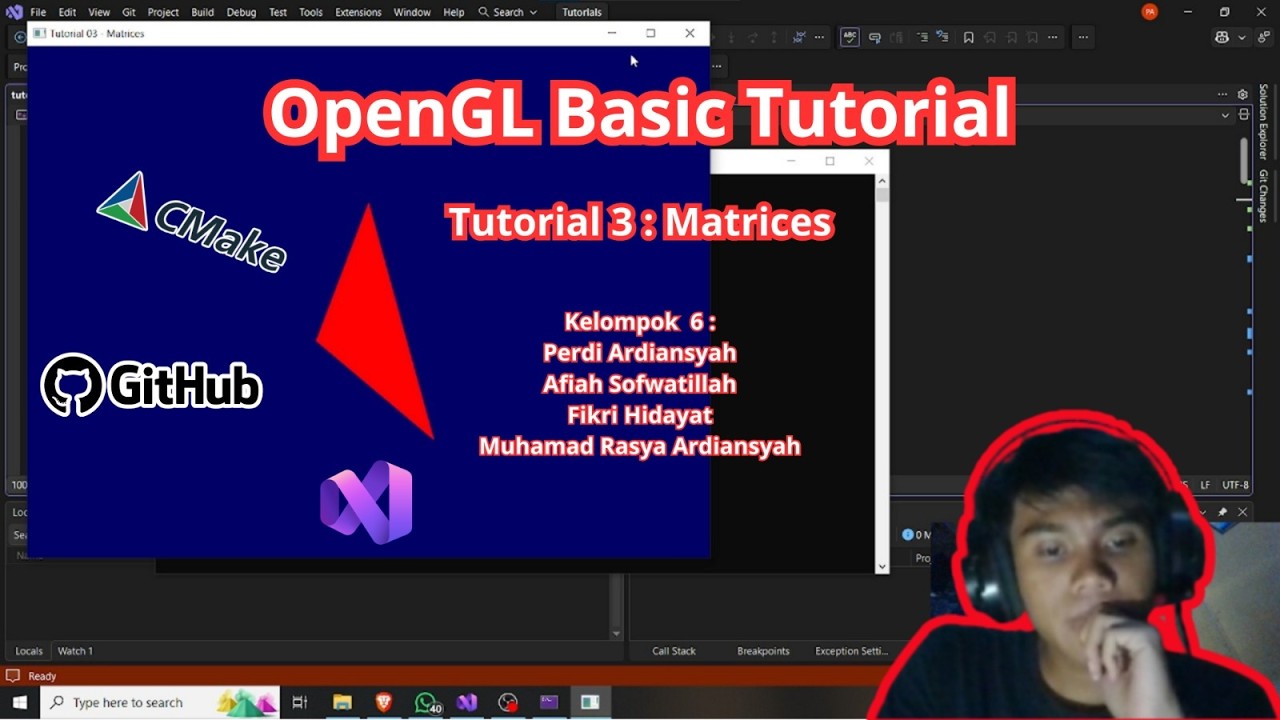The image size is (1280, 720).
Task: Switch to the Breakpoints tab
Action: click(x=763, y=651)
